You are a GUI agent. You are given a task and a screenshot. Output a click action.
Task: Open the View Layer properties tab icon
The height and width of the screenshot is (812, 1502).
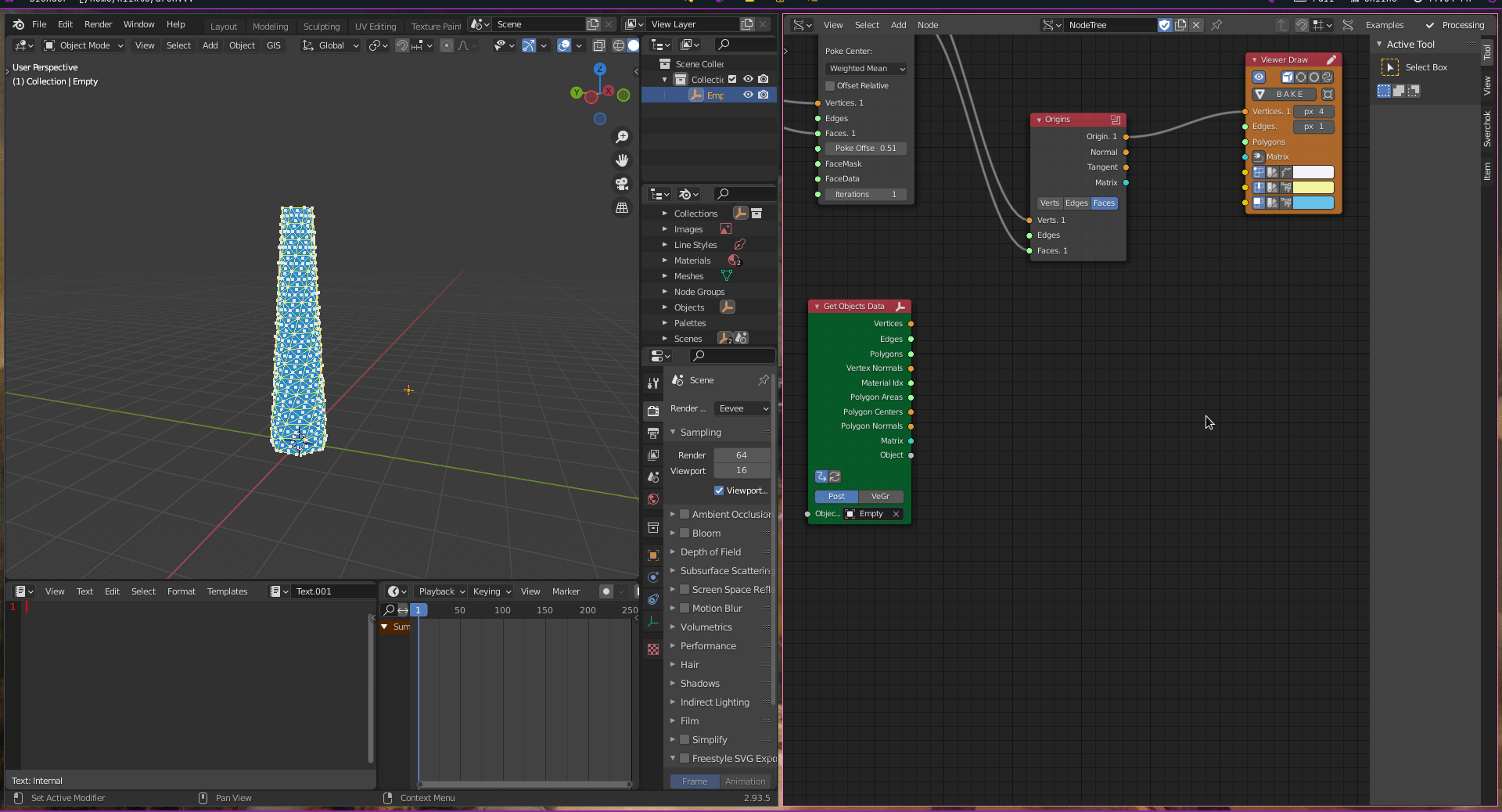point(653,455)
